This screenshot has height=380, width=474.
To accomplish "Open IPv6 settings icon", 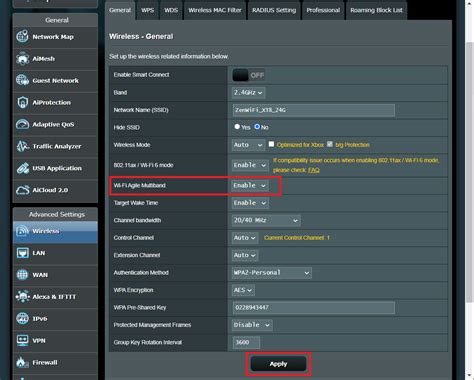I will click(22, 318).
